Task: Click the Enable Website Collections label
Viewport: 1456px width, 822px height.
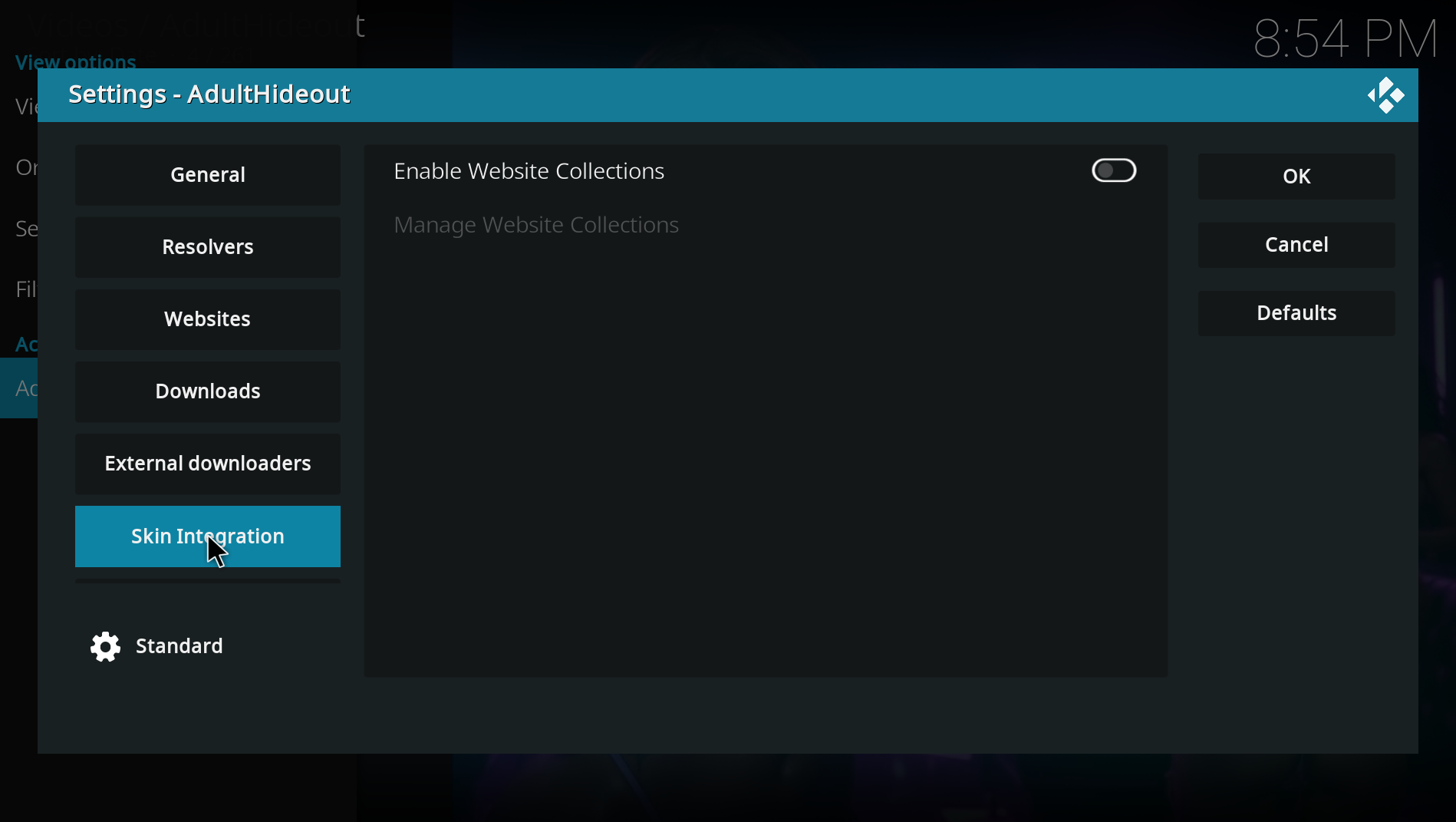Action: (x=529, y=171)
